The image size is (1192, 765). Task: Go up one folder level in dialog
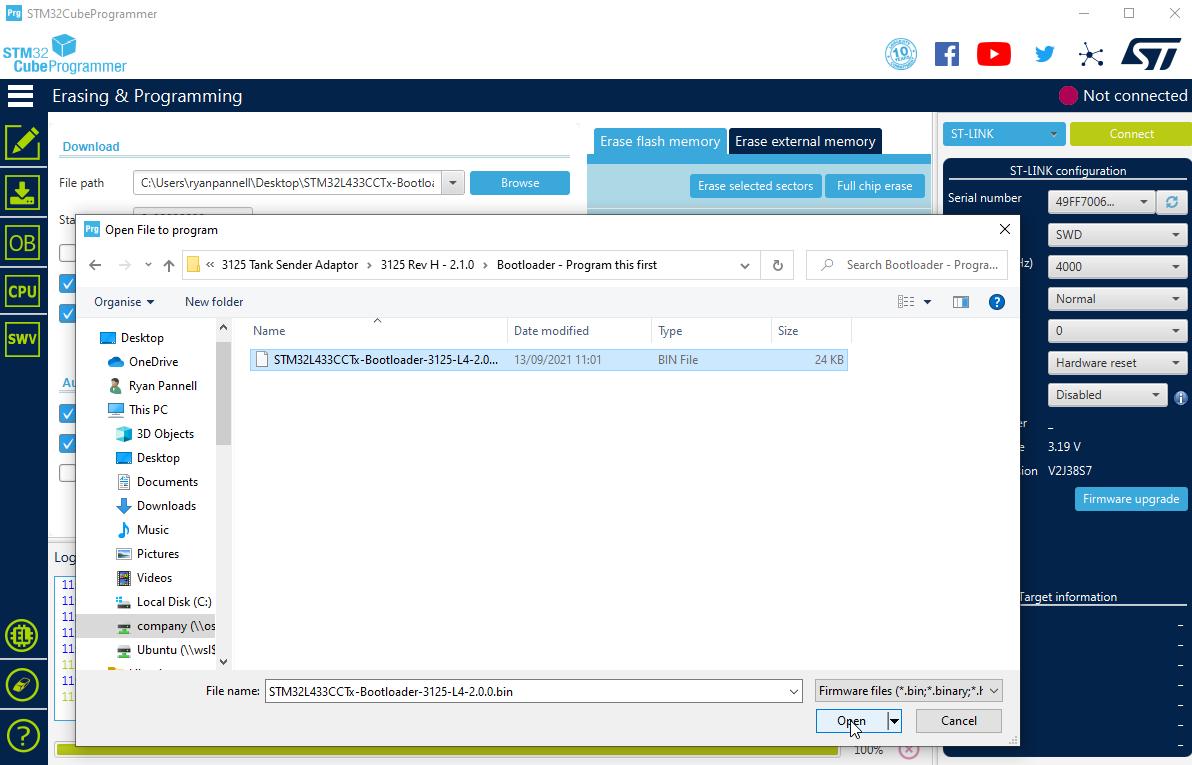click(x=169, y=265)
